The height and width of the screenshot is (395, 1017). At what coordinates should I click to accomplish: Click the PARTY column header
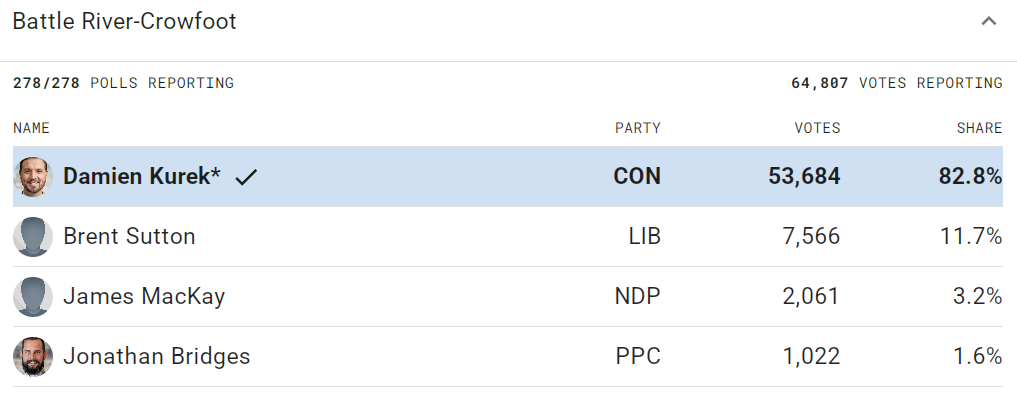click(638, 128)
